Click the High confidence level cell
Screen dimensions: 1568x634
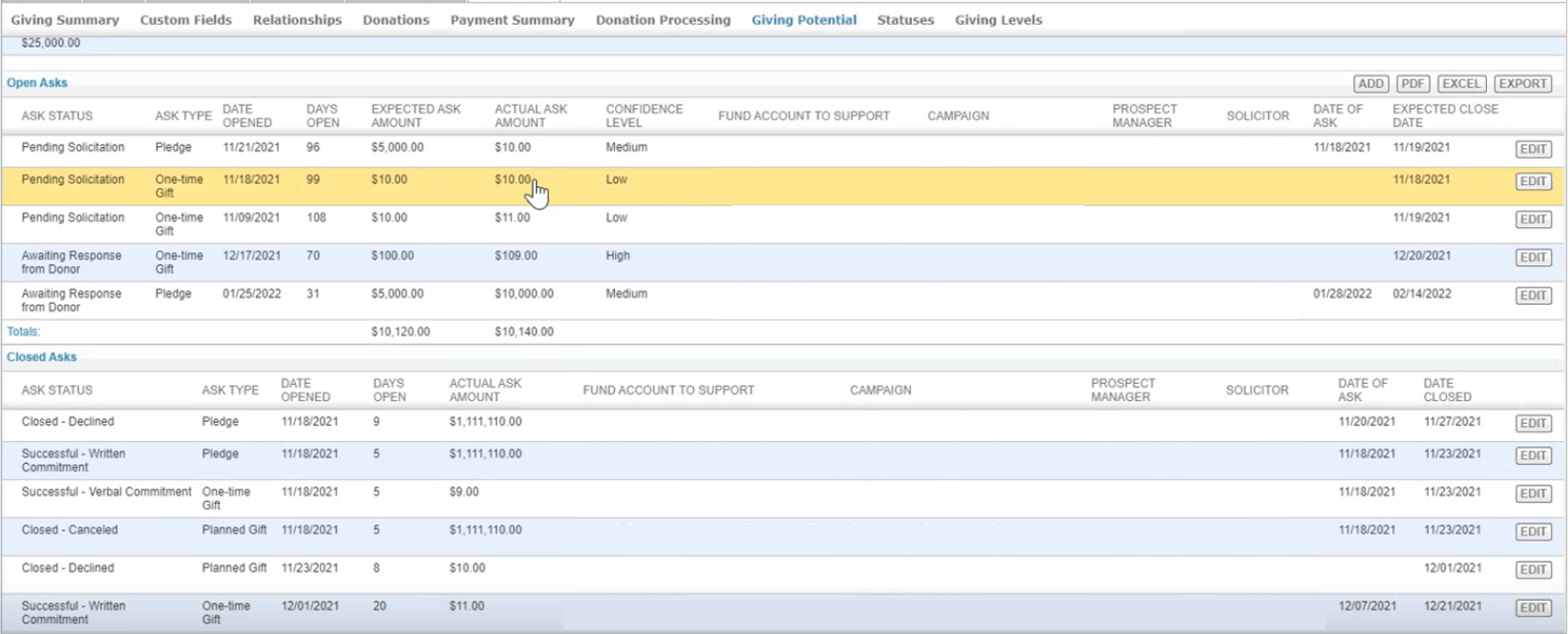[x=618, y=256]
